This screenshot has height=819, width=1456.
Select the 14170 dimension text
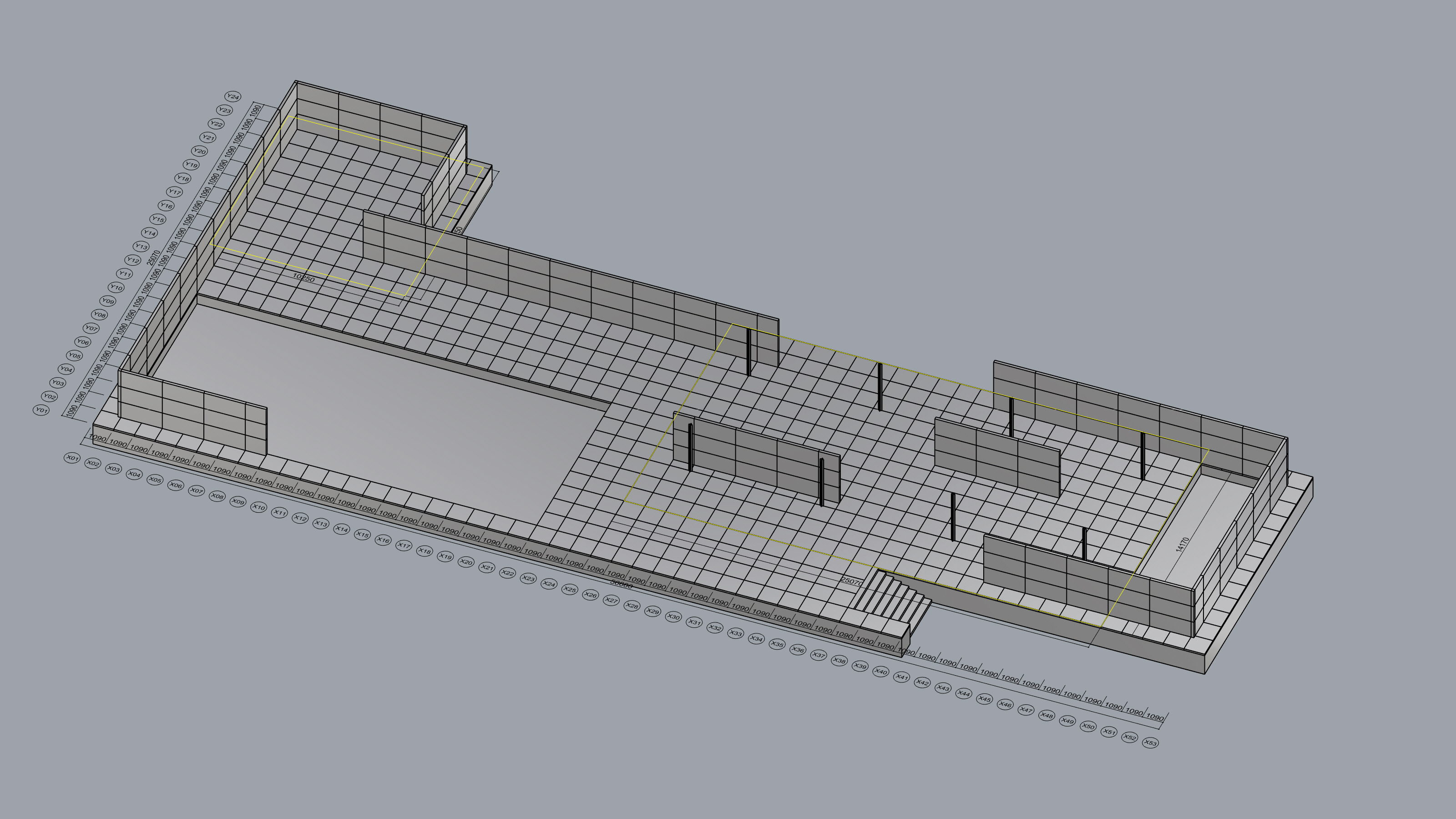[x=1182, y=544]
